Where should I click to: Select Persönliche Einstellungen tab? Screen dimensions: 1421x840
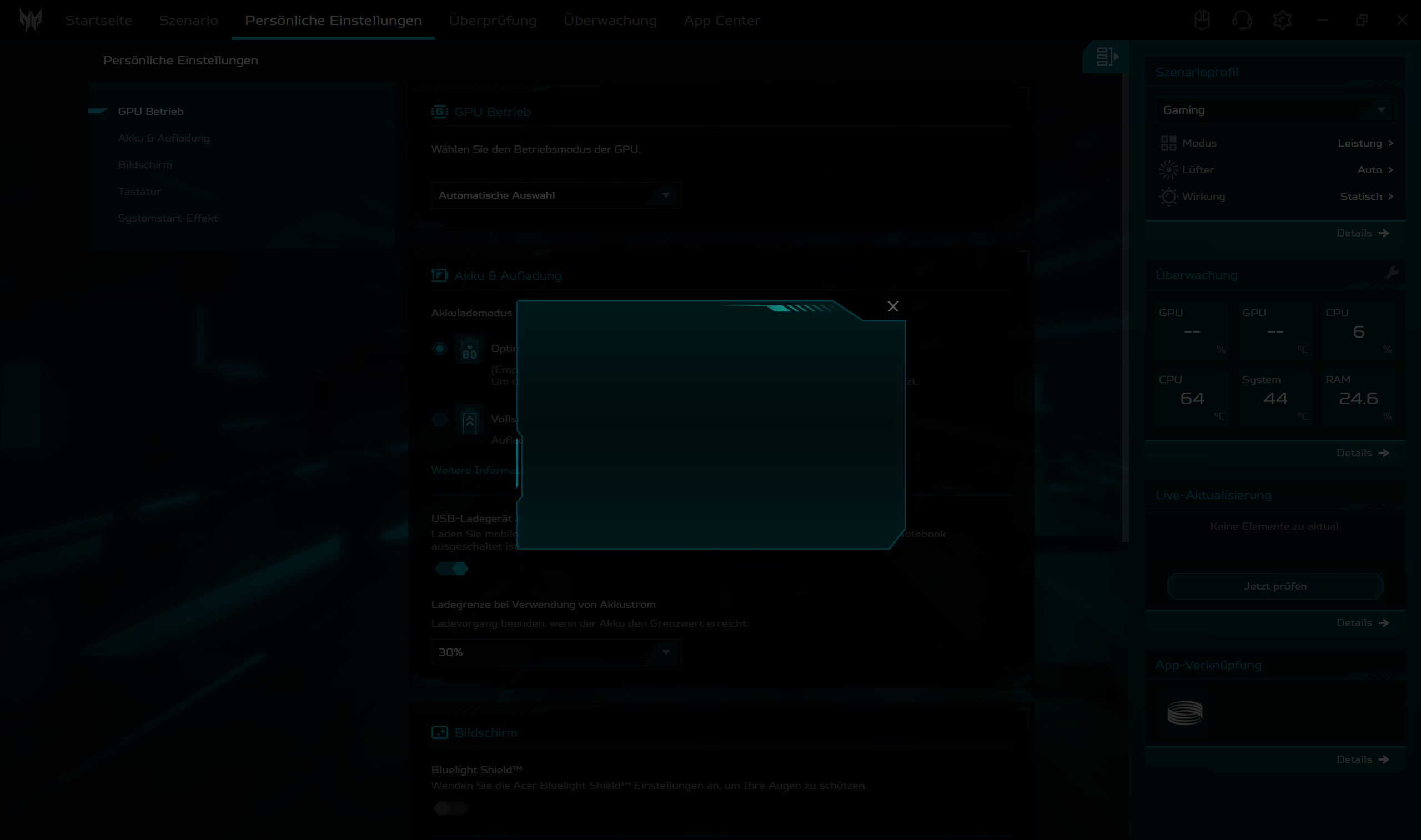pyautogui.click(x=333, y=21)
